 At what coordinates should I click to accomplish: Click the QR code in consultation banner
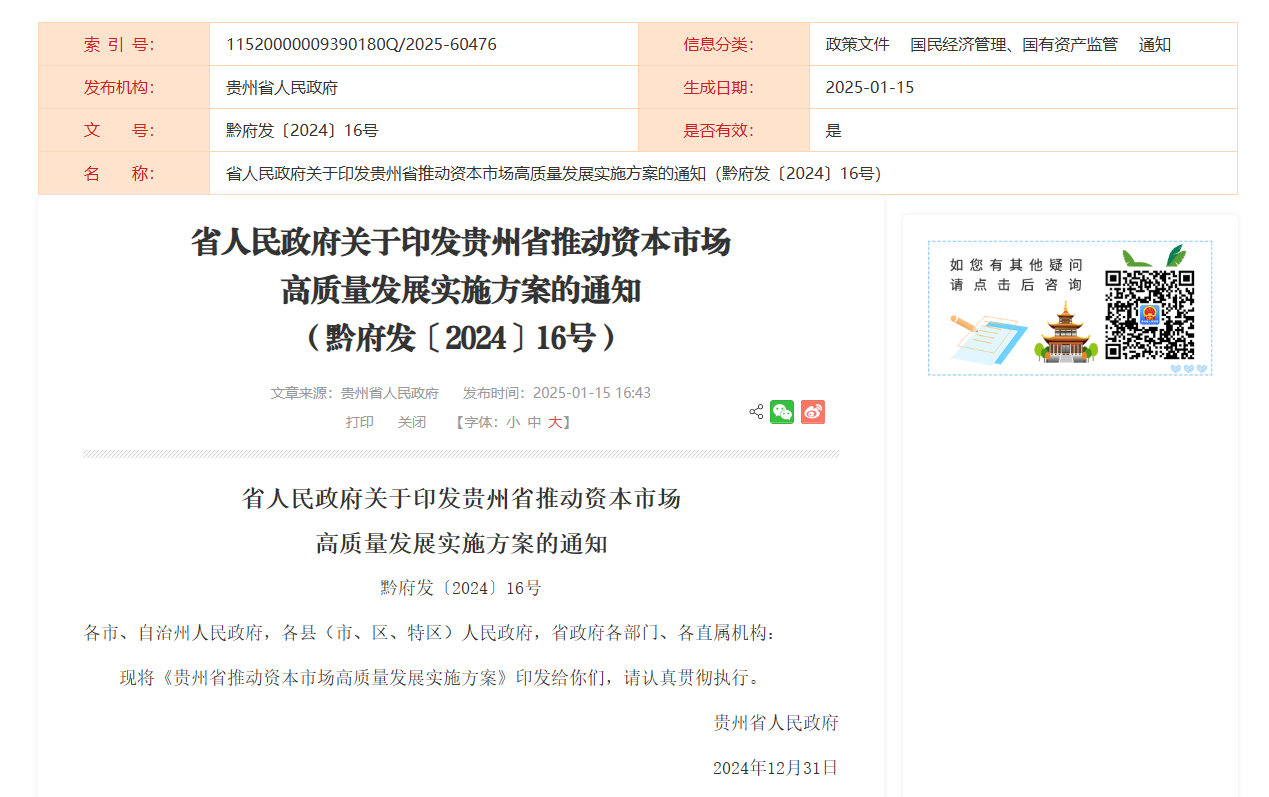point(1149,315)
